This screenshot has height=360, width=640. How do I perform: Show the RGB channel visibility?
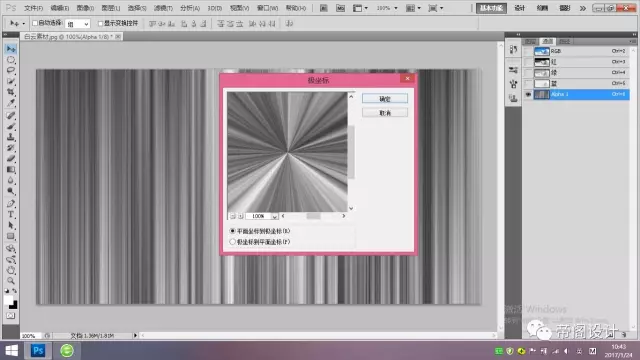click(x=528, y=51)
